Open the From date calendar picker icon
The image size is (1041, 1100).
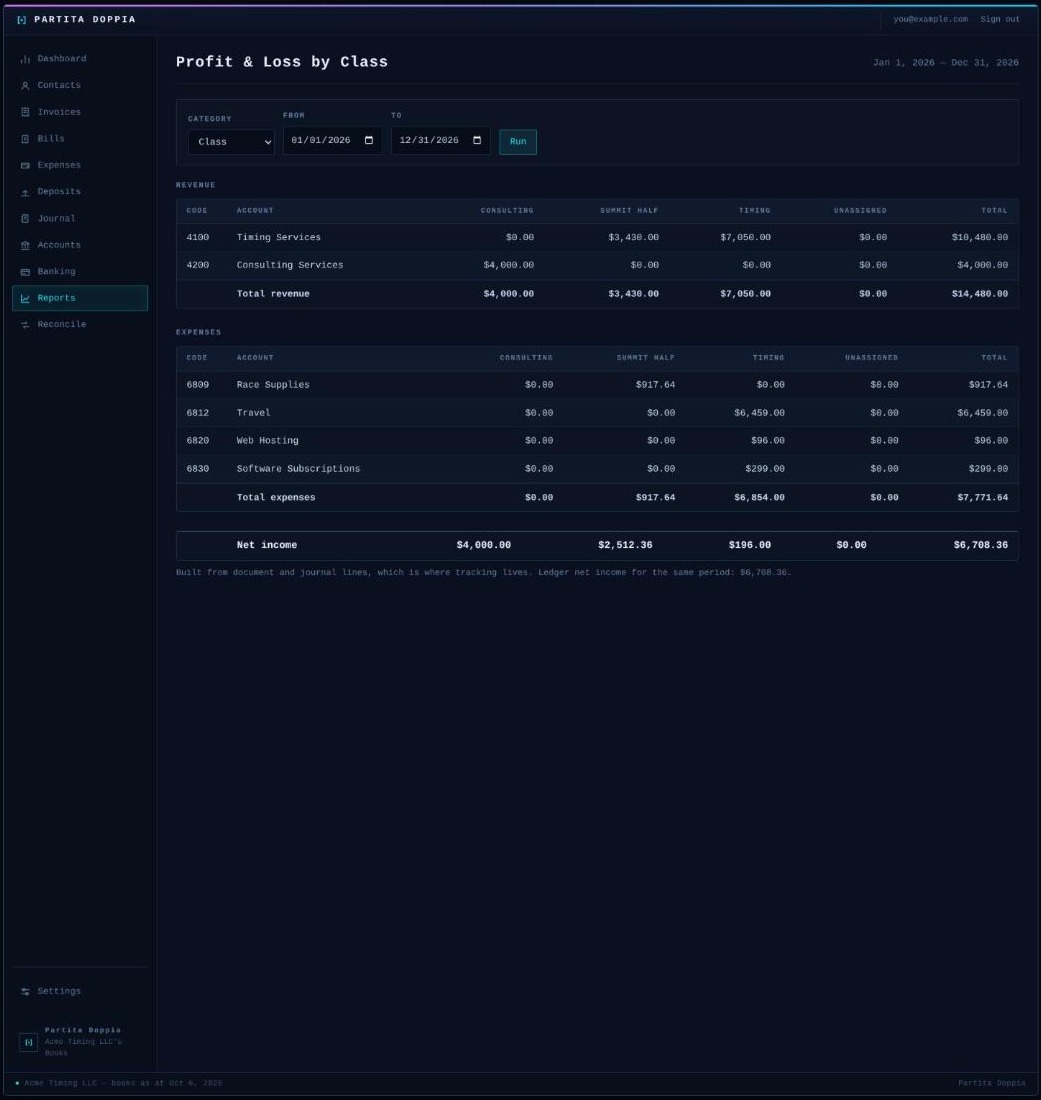click(369, 140)
